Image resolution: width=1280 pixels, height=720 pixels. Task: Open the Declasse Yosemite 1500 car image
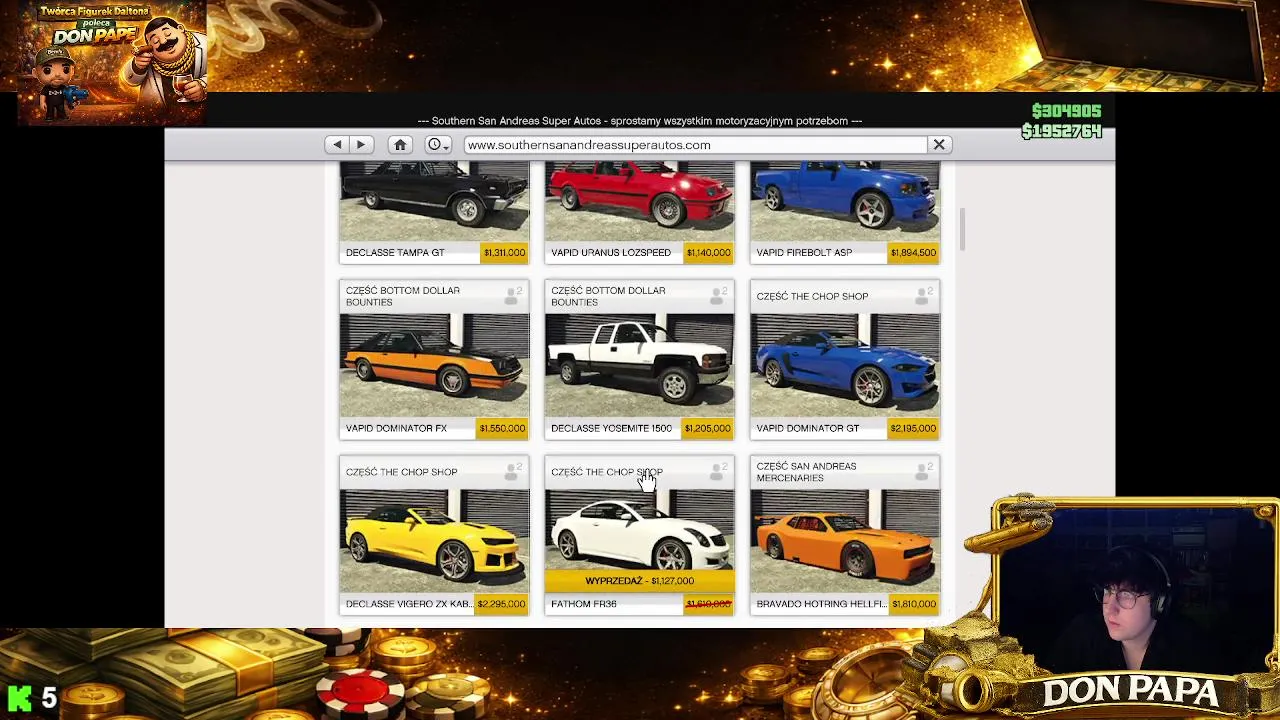(x=639, y=365)
